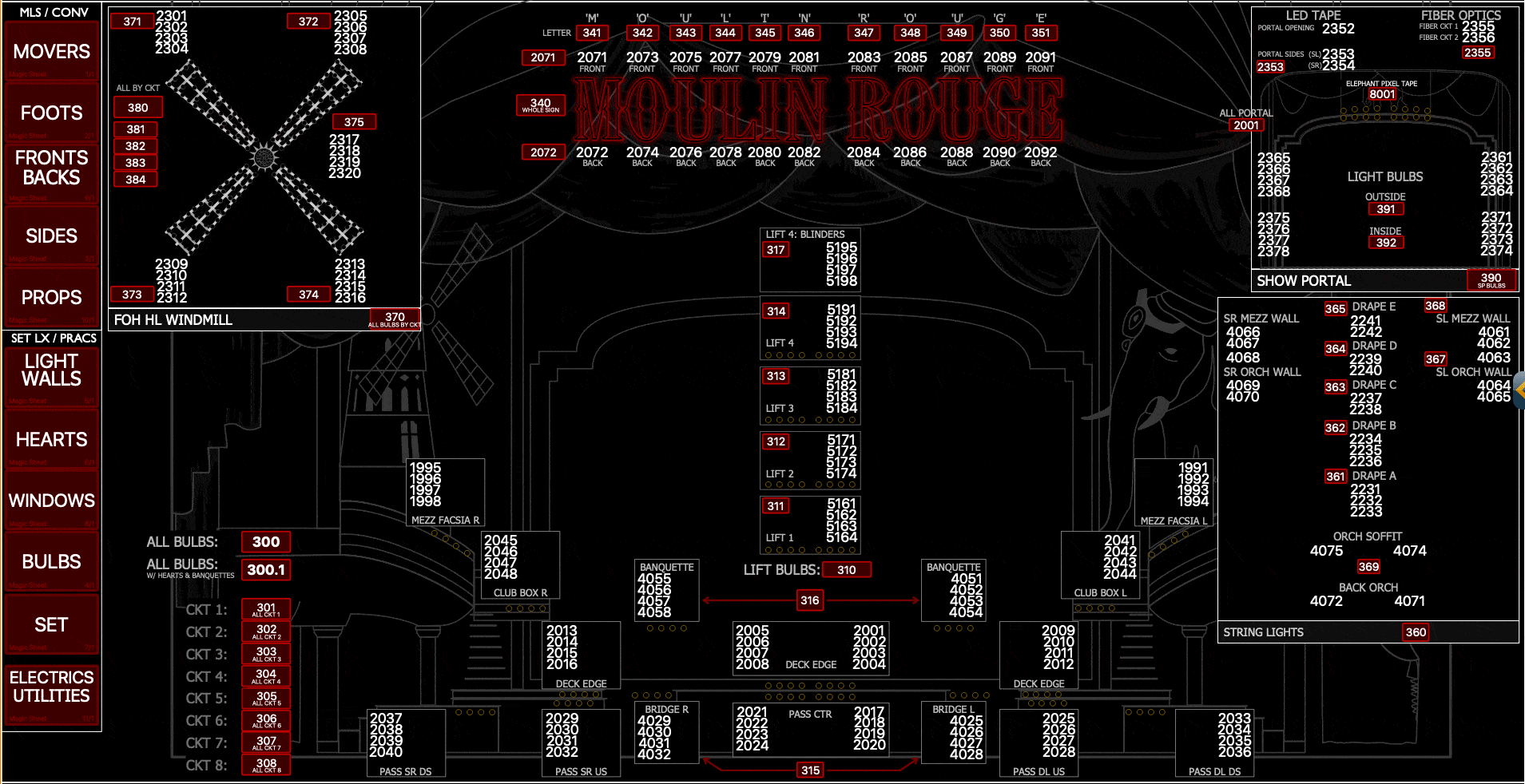Screen dimensions: 1525x784
Task: Select channel 2352 Portal Opening LED tape
Action: click(x=1338, y=29)
